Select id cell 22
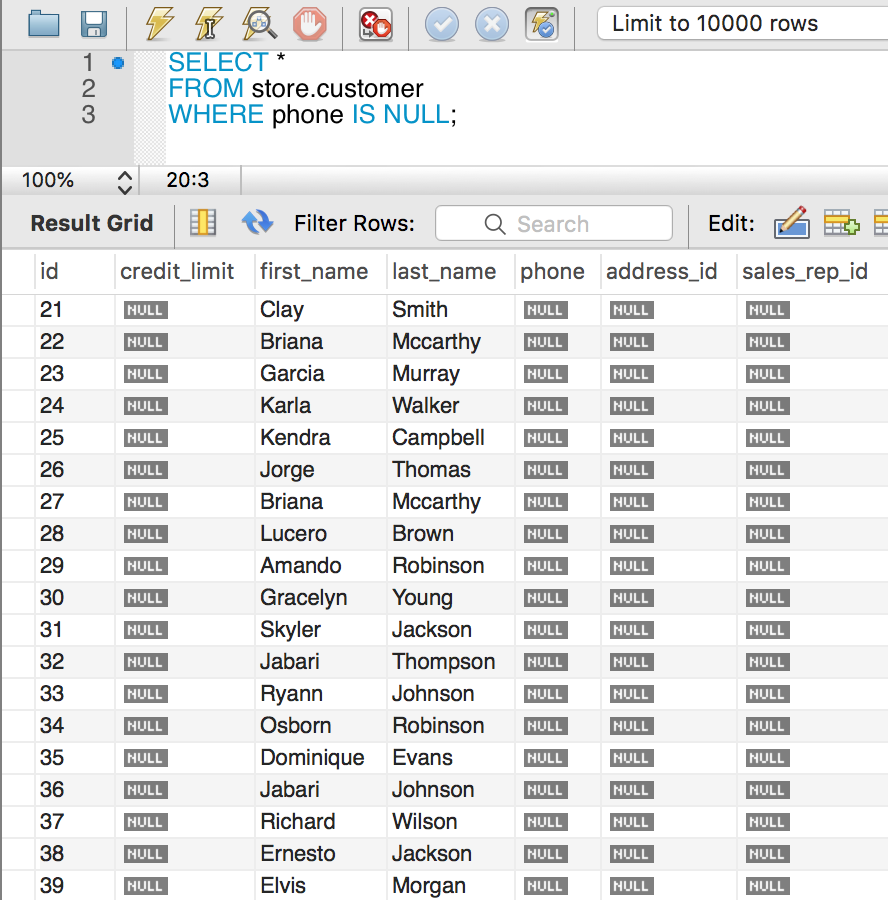 point(75,342)
